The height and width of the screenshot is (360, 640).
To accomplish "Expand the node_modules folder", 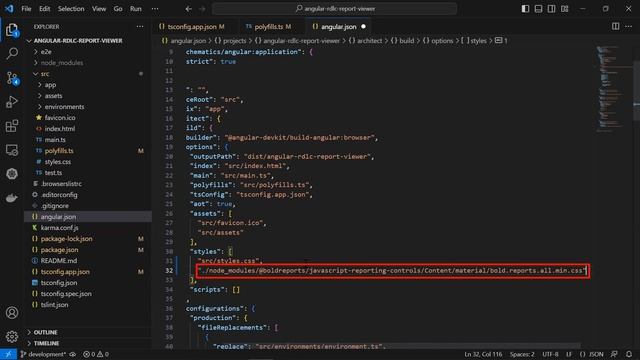I will pyautogui.click(x=62, y=63).
